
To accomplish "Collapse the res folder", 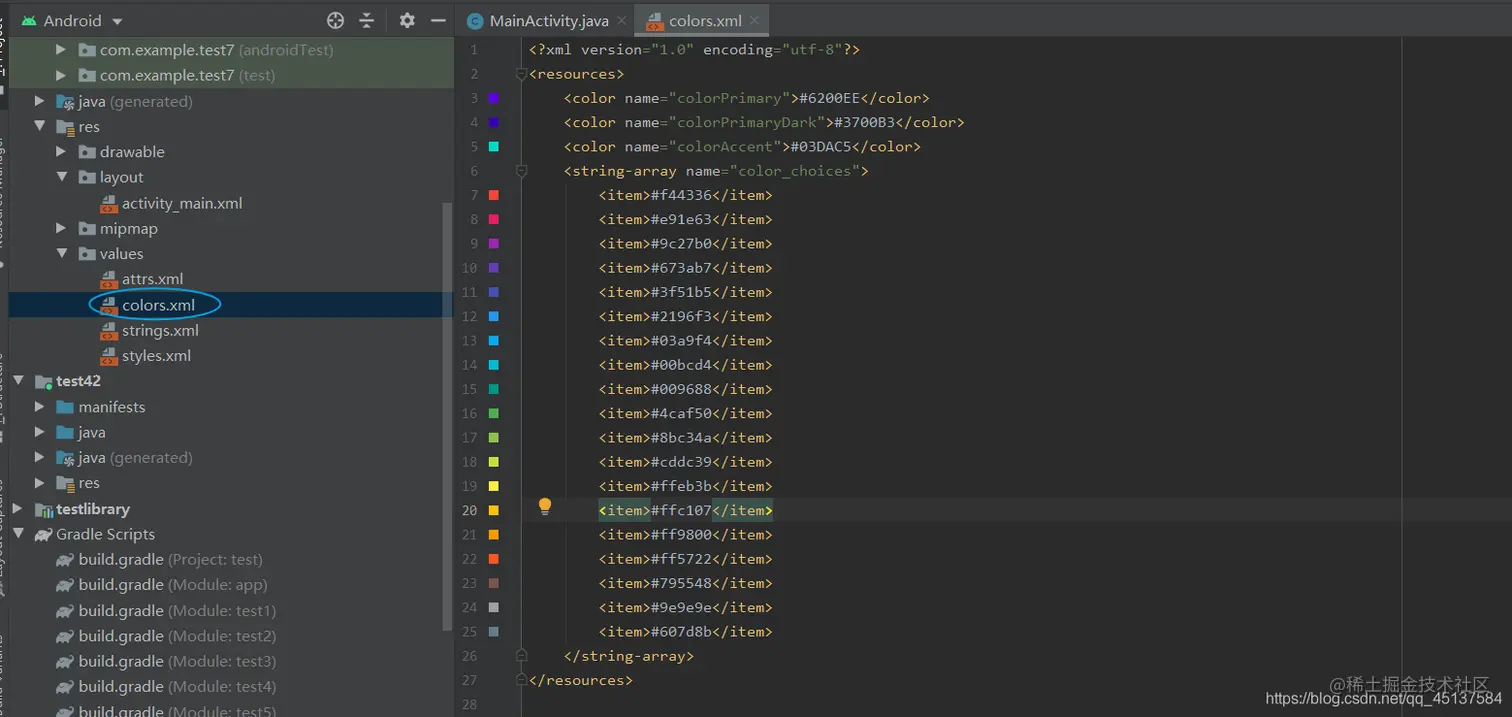I will click(x=39, y=126).
